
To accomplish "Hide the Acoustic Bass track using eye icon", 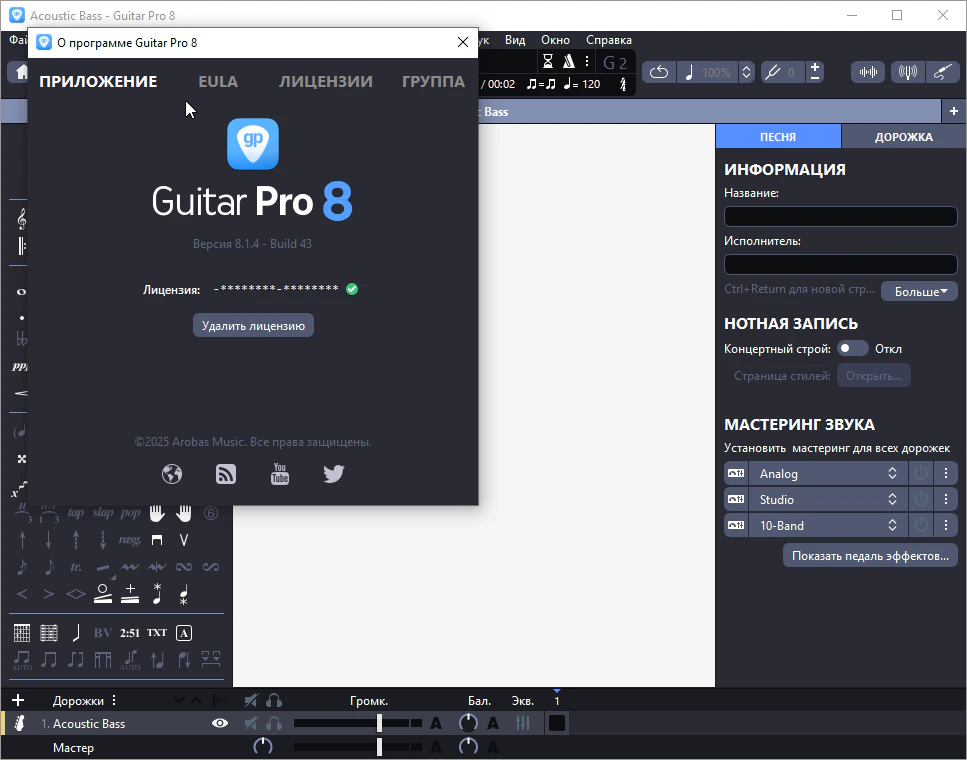I will point(220,723).
